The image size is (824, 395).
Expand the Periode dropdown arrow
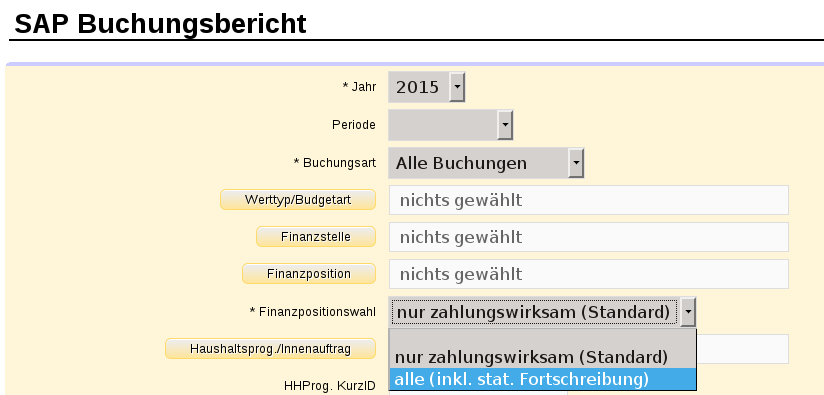coord(505,125)
